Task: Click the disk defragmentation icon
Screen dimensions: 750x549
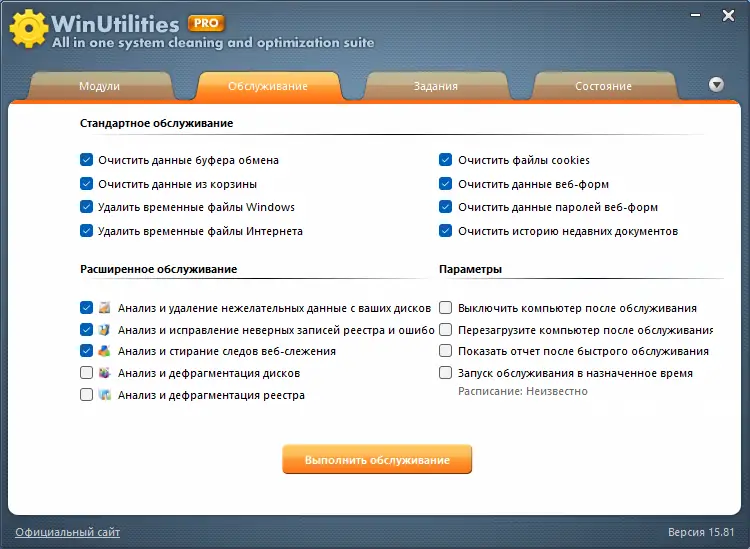Action: pyautogui.click(x=104, y=373)
